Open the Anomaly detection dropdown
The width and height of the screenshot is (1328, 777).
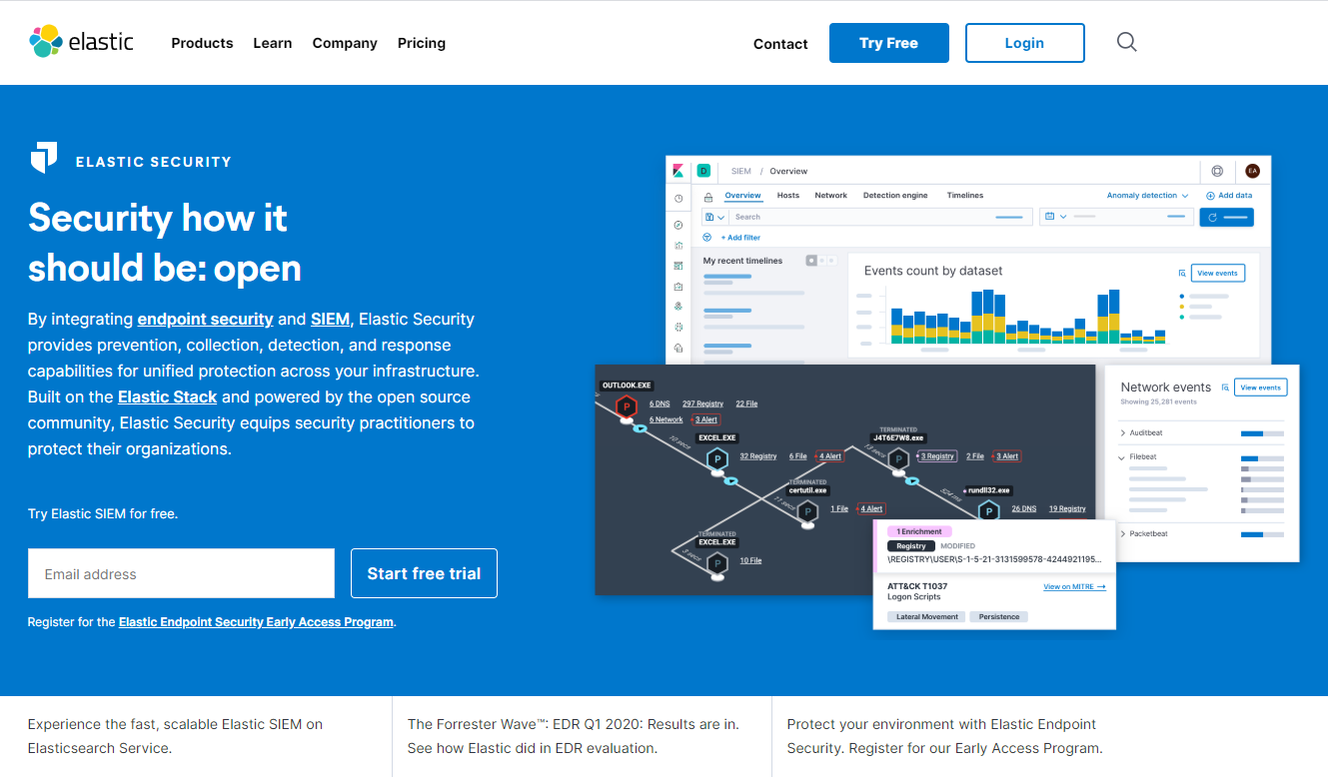point(1147,196)
